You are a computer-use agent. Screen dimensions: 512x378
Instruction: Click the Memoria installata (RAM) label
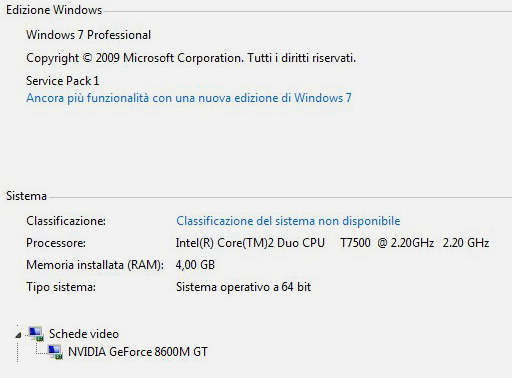pyautogui.click(x=95, y=265)
